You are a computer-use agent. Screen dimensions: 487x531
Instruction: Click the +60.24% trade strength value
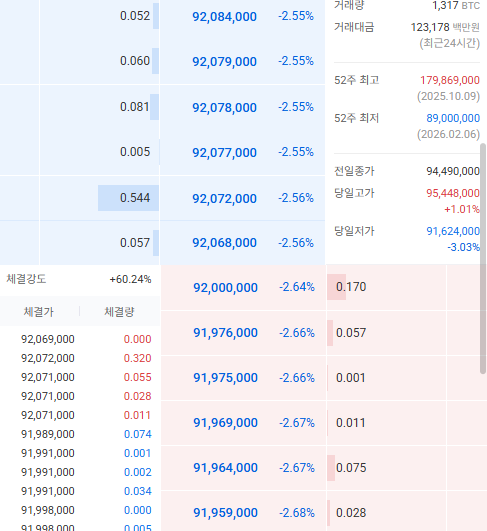(x=130, y=279)
